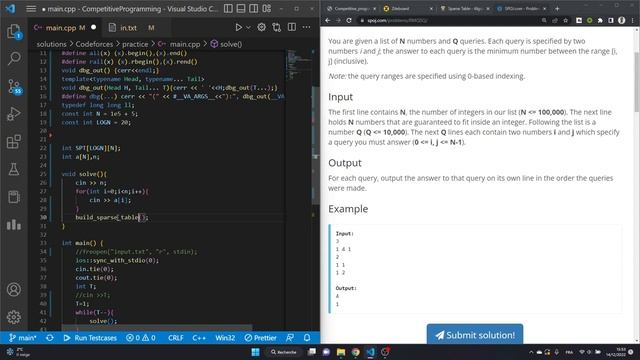640x360 pixels.
Task: Toggle the secondary side bar layout icon
Action: tap(253, 9)
